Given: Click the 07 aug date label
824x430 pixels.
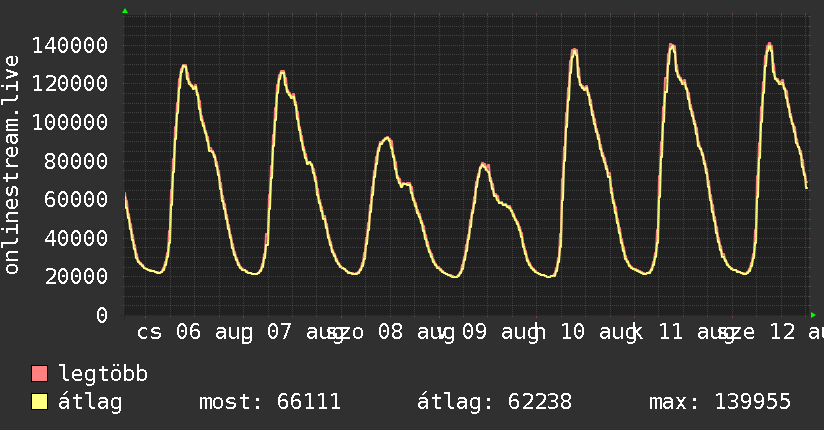Looking at the screenshot, I should click(305, 333).
